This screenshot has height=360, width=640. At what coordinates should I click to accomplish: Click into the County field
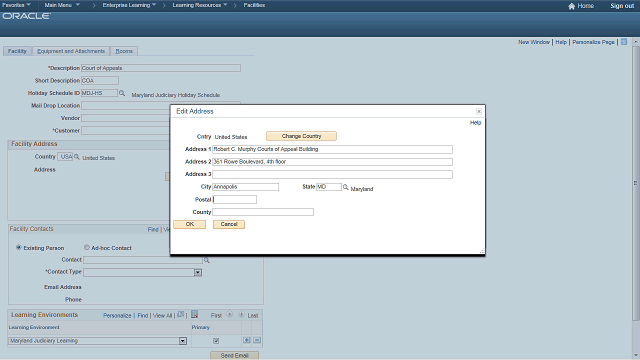(263, 212)
